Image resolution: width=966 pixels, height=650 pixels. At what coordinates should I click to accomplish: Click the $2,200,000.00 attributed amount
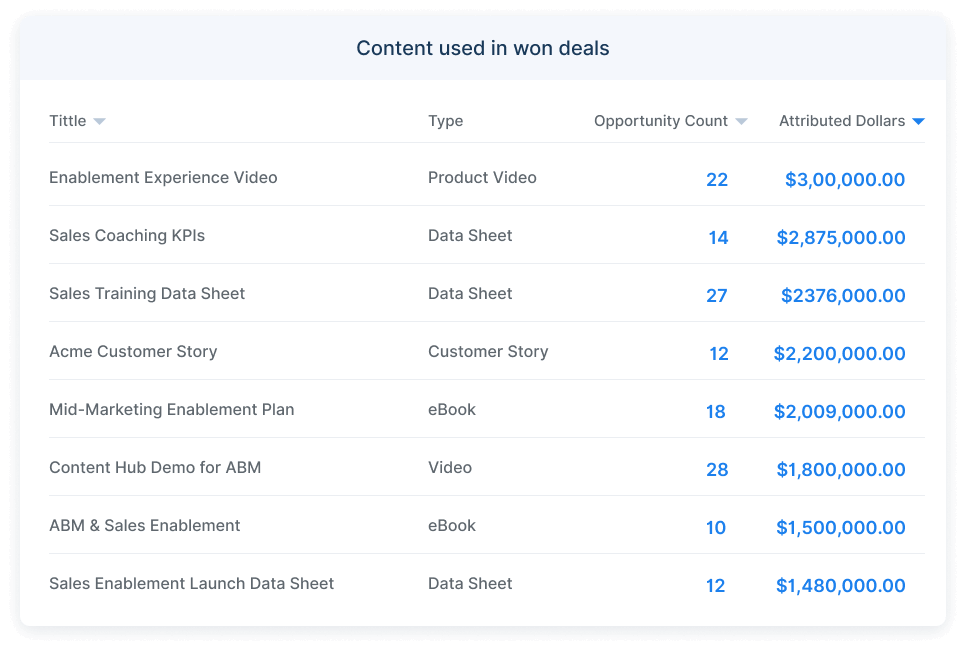[x=840, y=354]
